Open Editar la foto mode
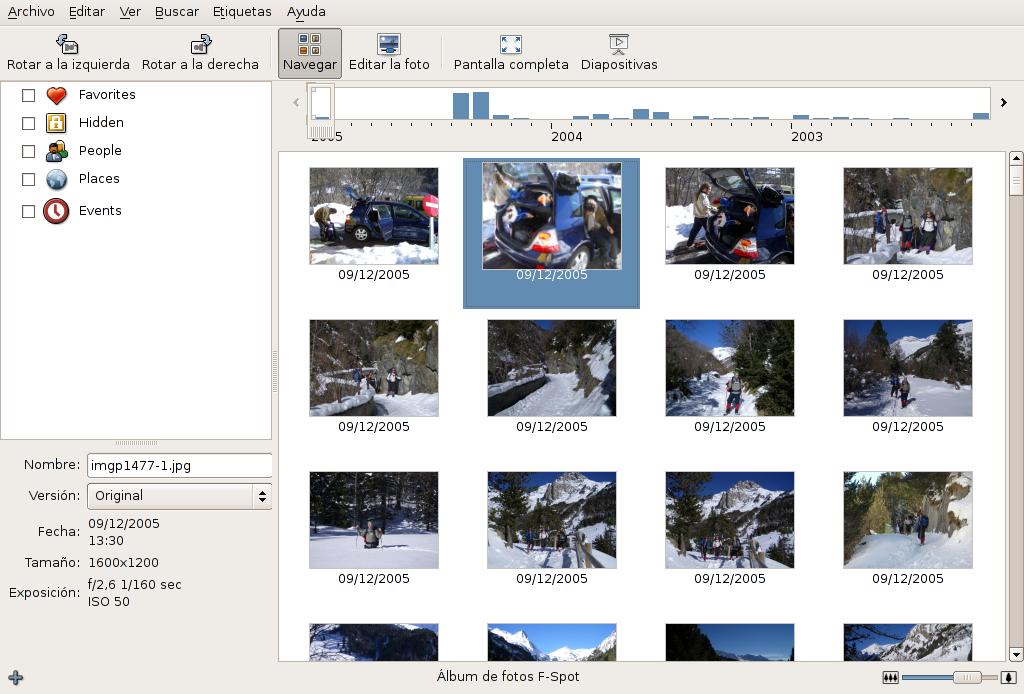The image size is (1024, 694). [389, 53]
